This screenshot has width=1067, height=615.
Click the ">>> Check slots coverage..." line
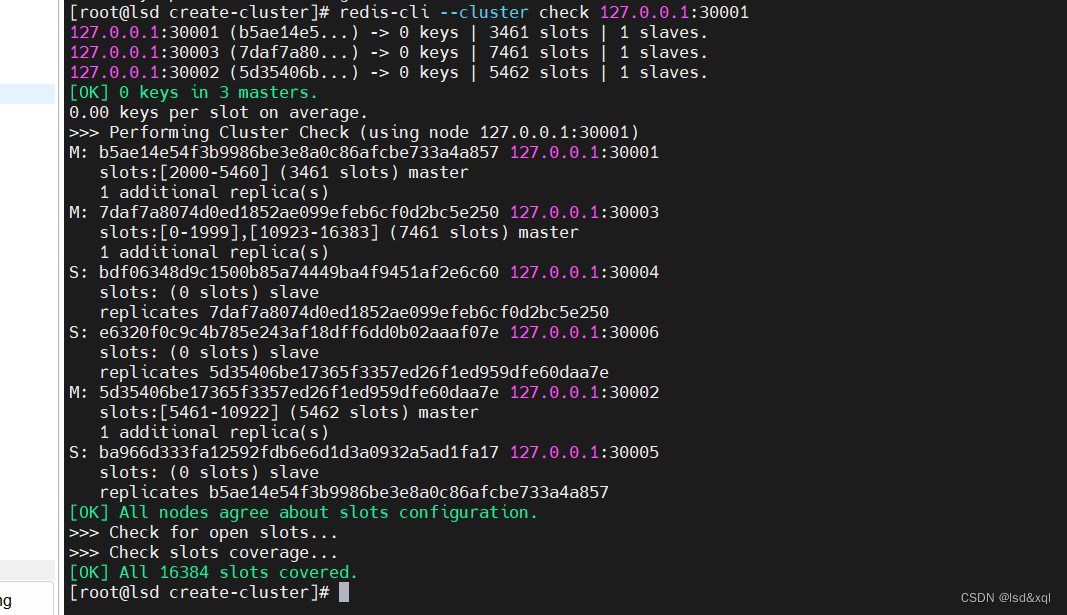(203, 552)
